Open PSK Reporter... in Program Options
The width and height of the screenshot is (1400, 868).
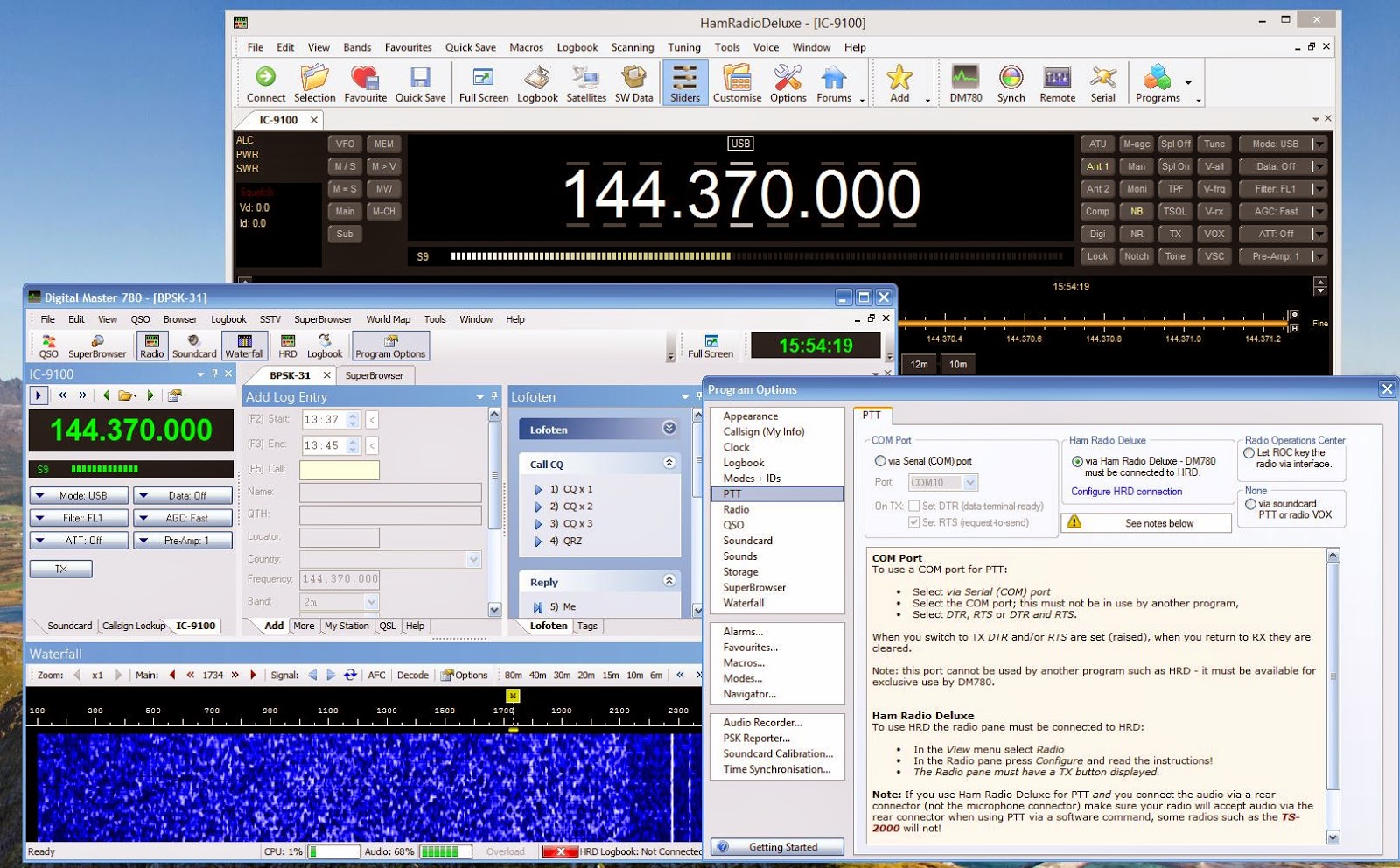coord(756,738)
